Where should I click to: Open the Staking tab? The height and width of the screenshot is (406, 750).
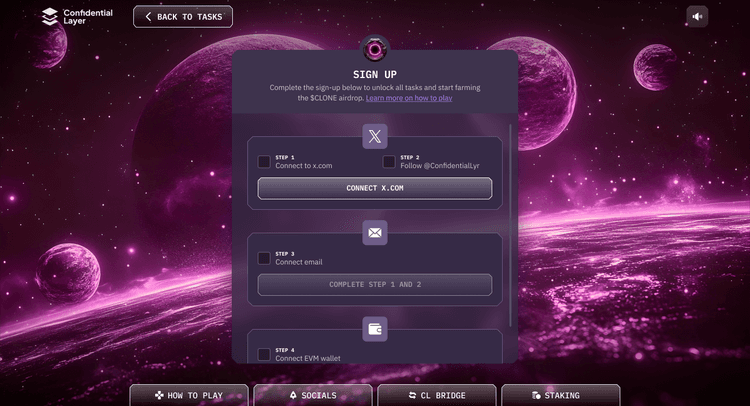[561, 395]
